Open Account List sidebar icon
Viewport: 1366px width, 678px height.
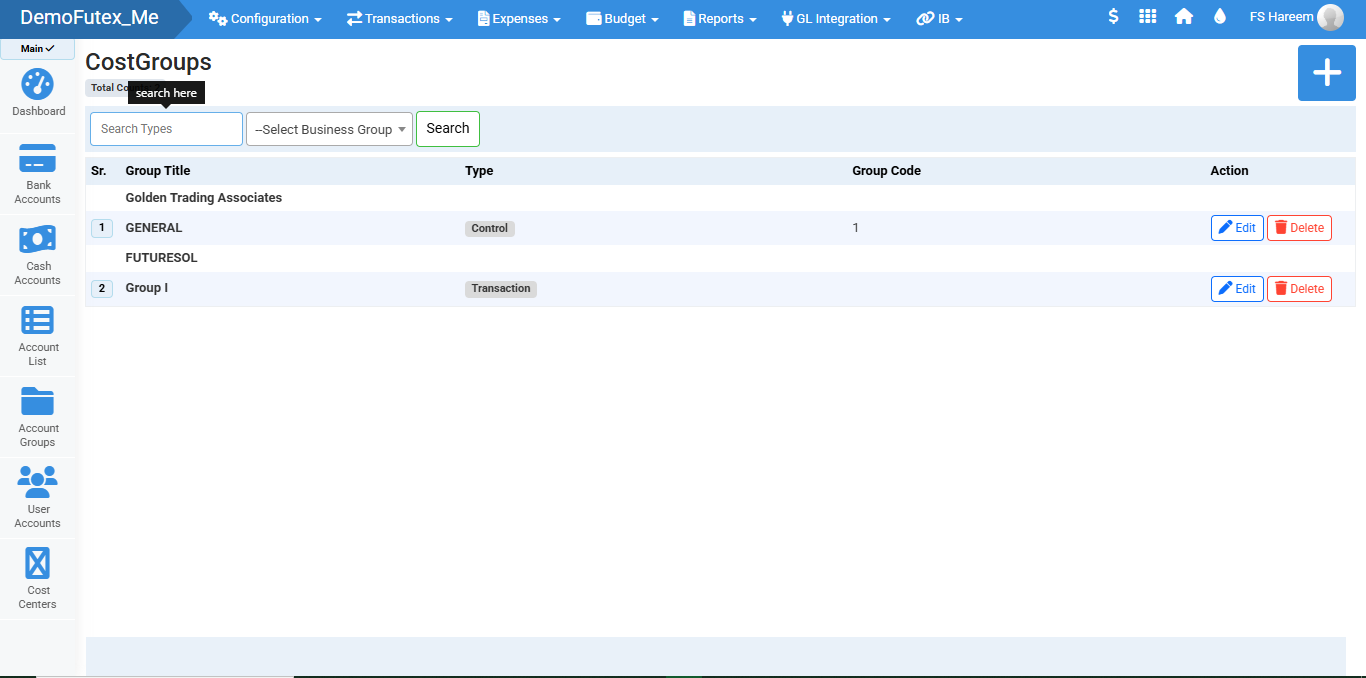(x=38, y=322)
